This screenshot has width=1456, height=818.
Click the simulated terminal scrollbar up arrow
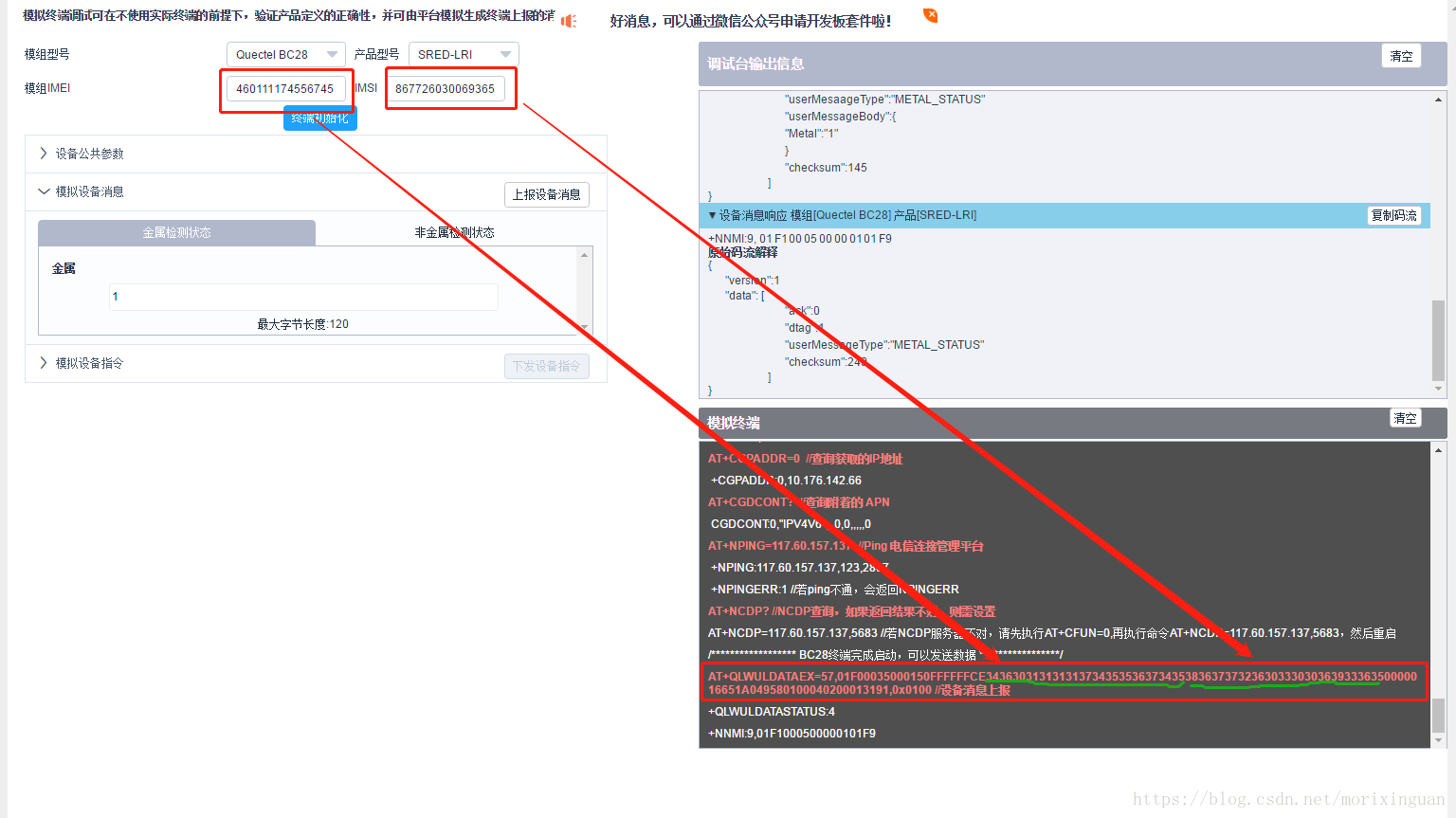[1438, 450]
